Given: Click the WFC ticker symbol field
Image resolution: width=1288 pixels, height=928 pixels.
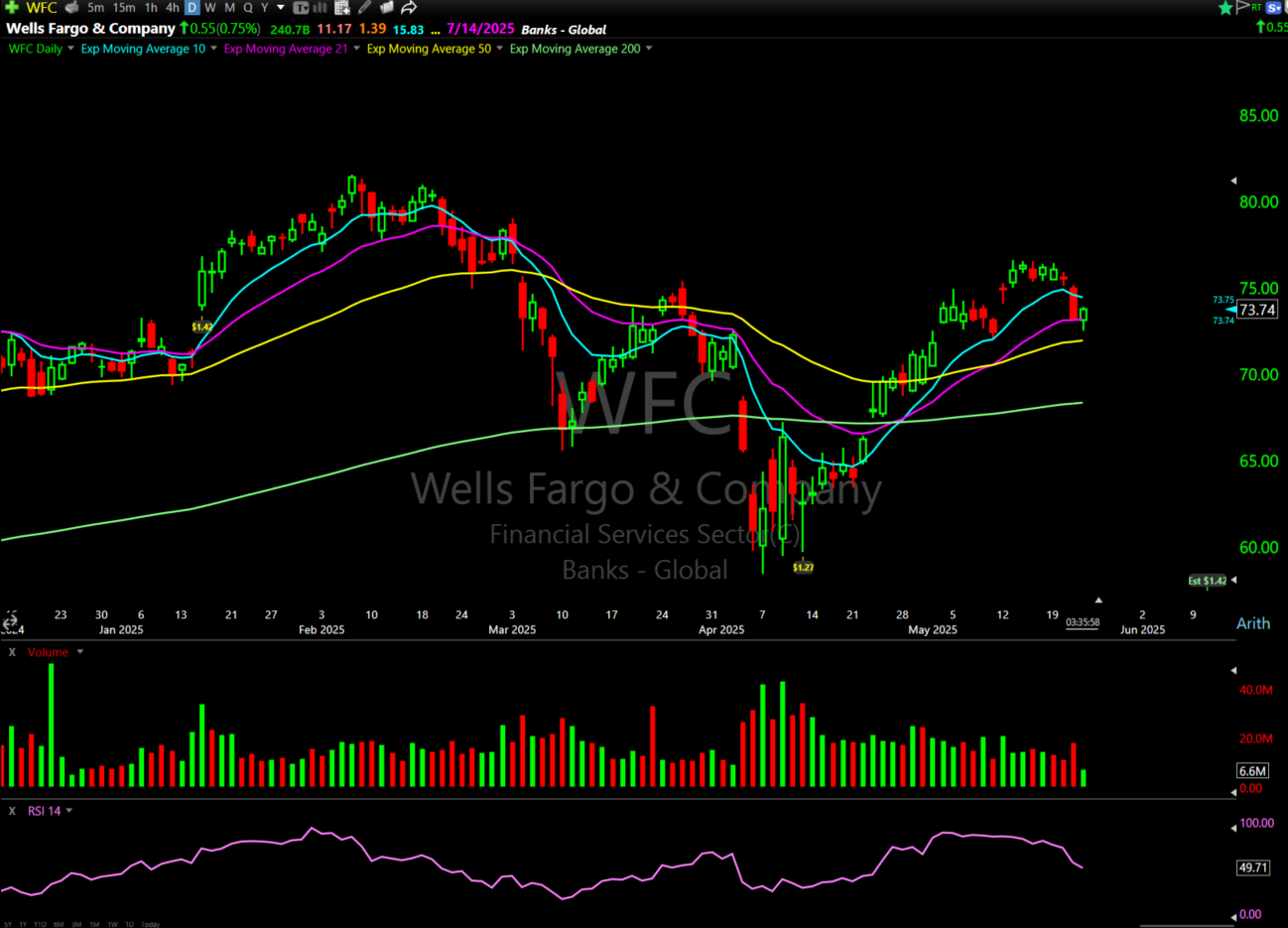Looking at the screenshot, I should pos(42,7).
